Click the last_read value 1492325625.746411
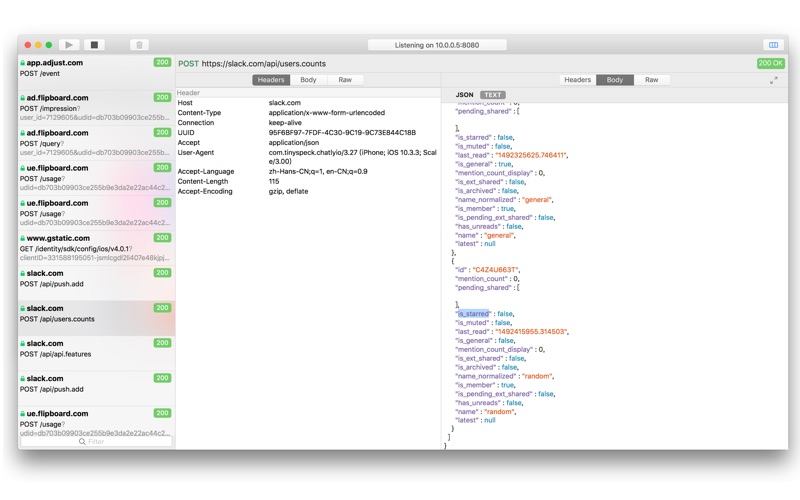Image resolution: width=800 pixels, height=500 pixels. (531, 155)
